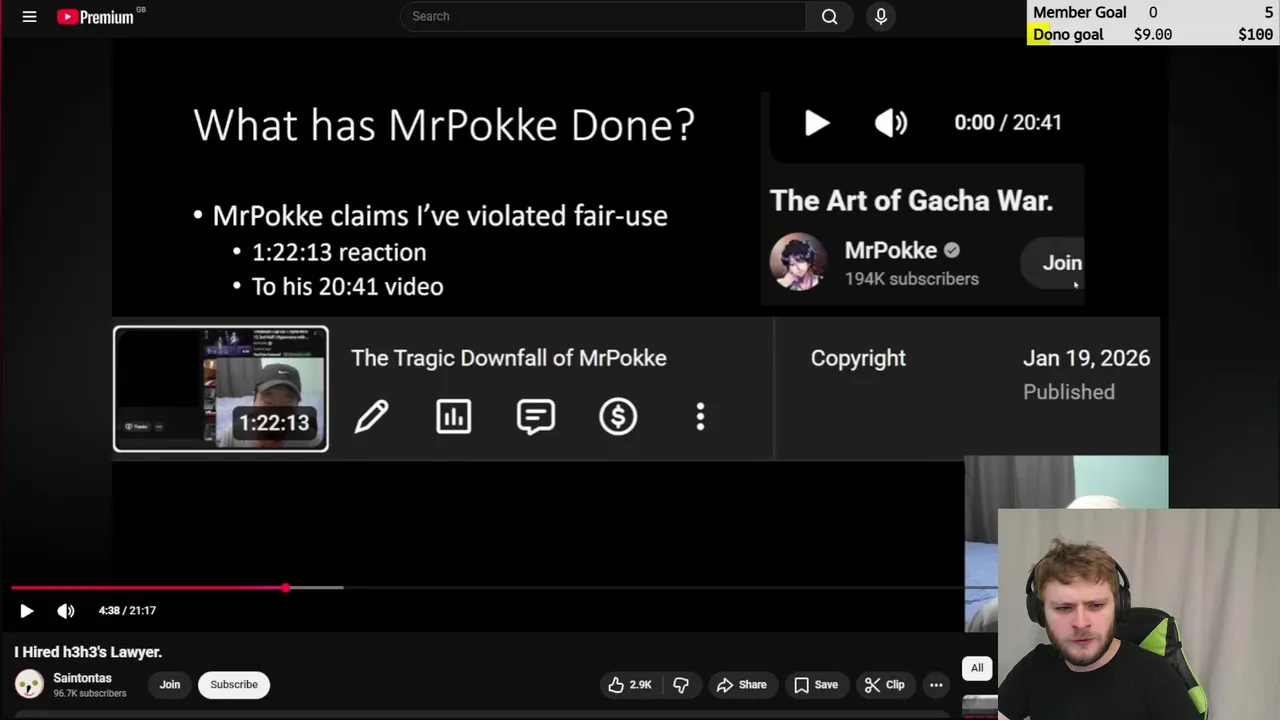
Task: Subscribe to the Saintontas channel
Action: (234, 684)
